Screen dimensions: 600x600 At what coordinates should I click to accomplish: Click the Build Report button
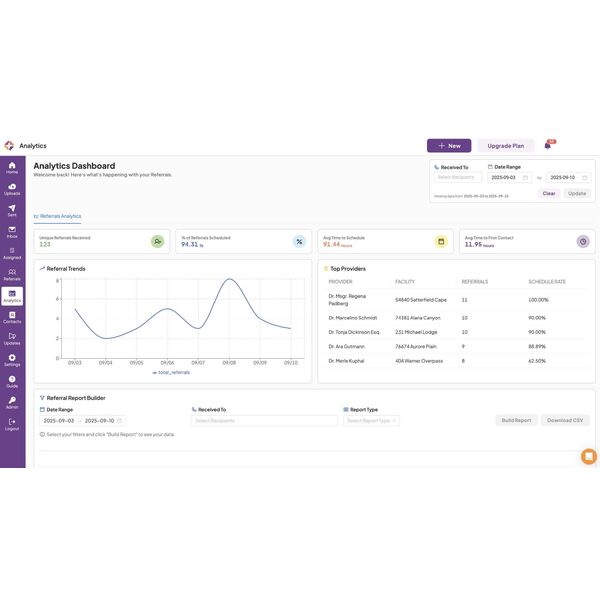click(517, 420)
